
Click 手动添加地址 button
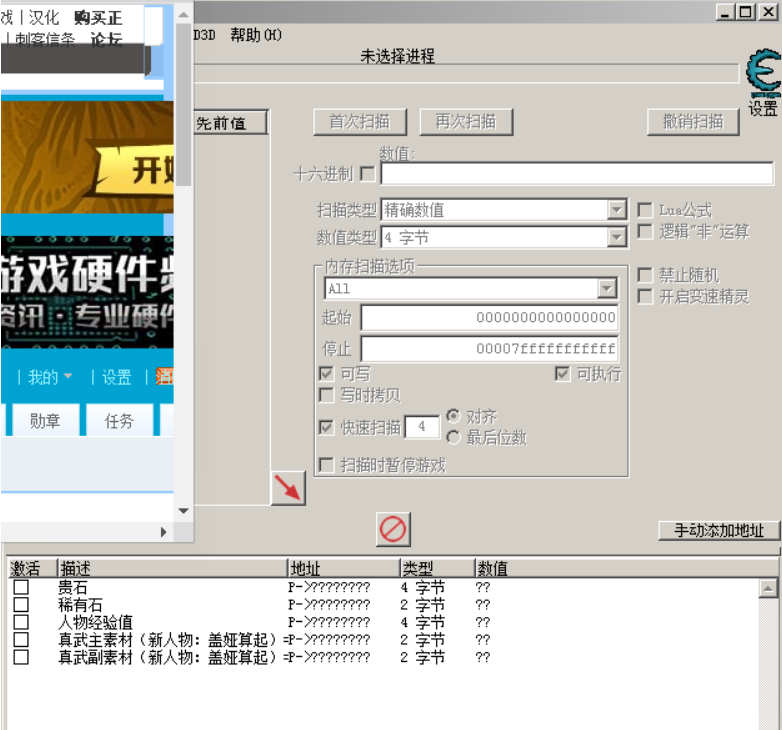point(719,531)
